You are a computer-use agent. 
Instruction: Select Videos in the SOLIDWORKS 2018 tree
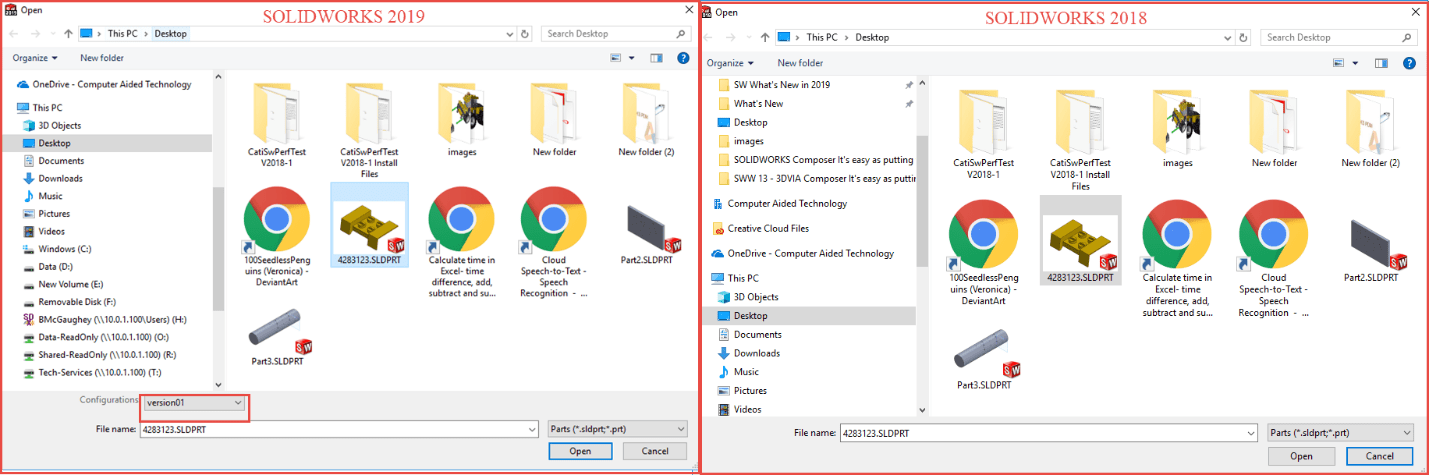point(740,409)
